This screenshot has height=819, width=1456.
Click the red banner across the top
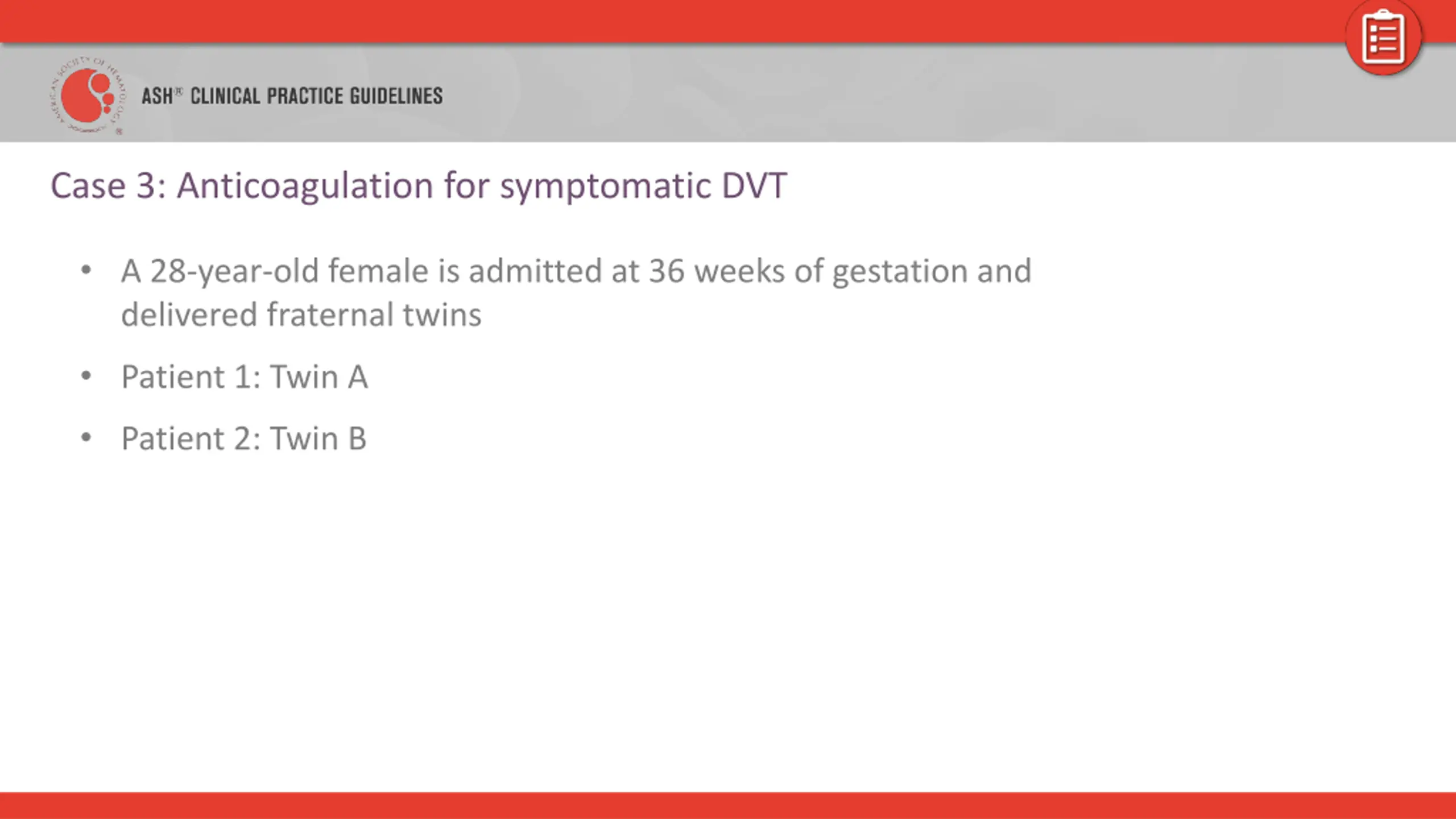click(x=671, y=21)
